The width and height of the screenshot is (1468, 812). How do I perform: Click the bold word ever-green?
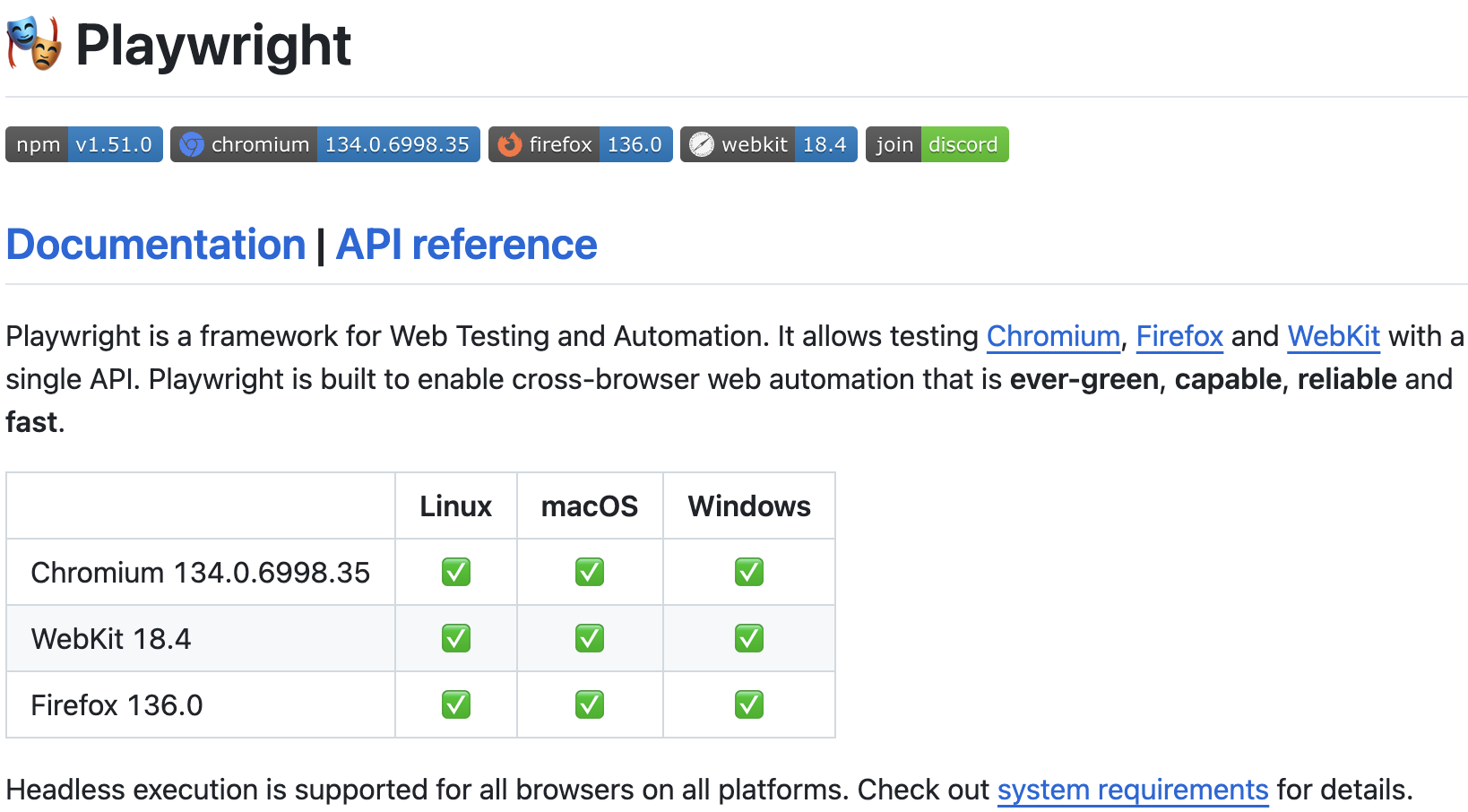[1084, 379]
